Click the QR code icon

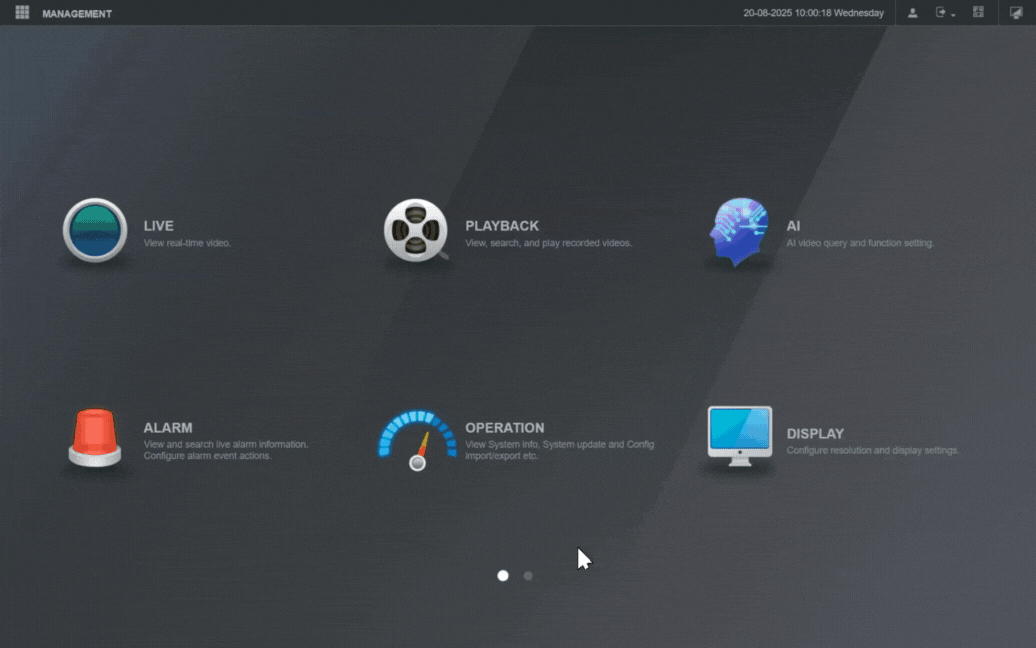point(978,13)
